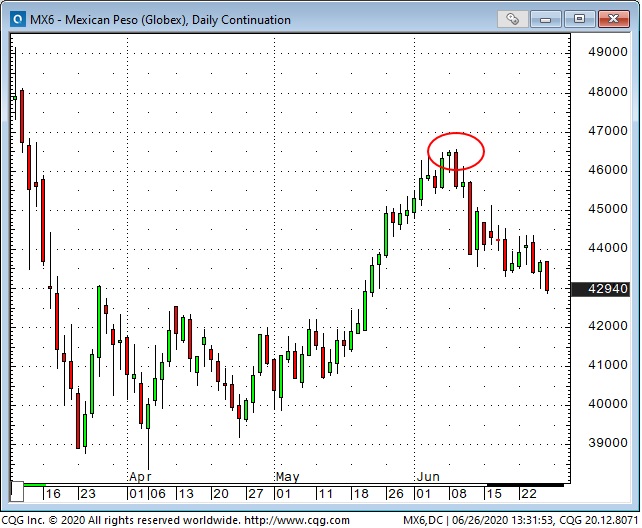Click the tall green candle rising to 45000
Viewport: 642px width, 528px height.
coord(386,234)
